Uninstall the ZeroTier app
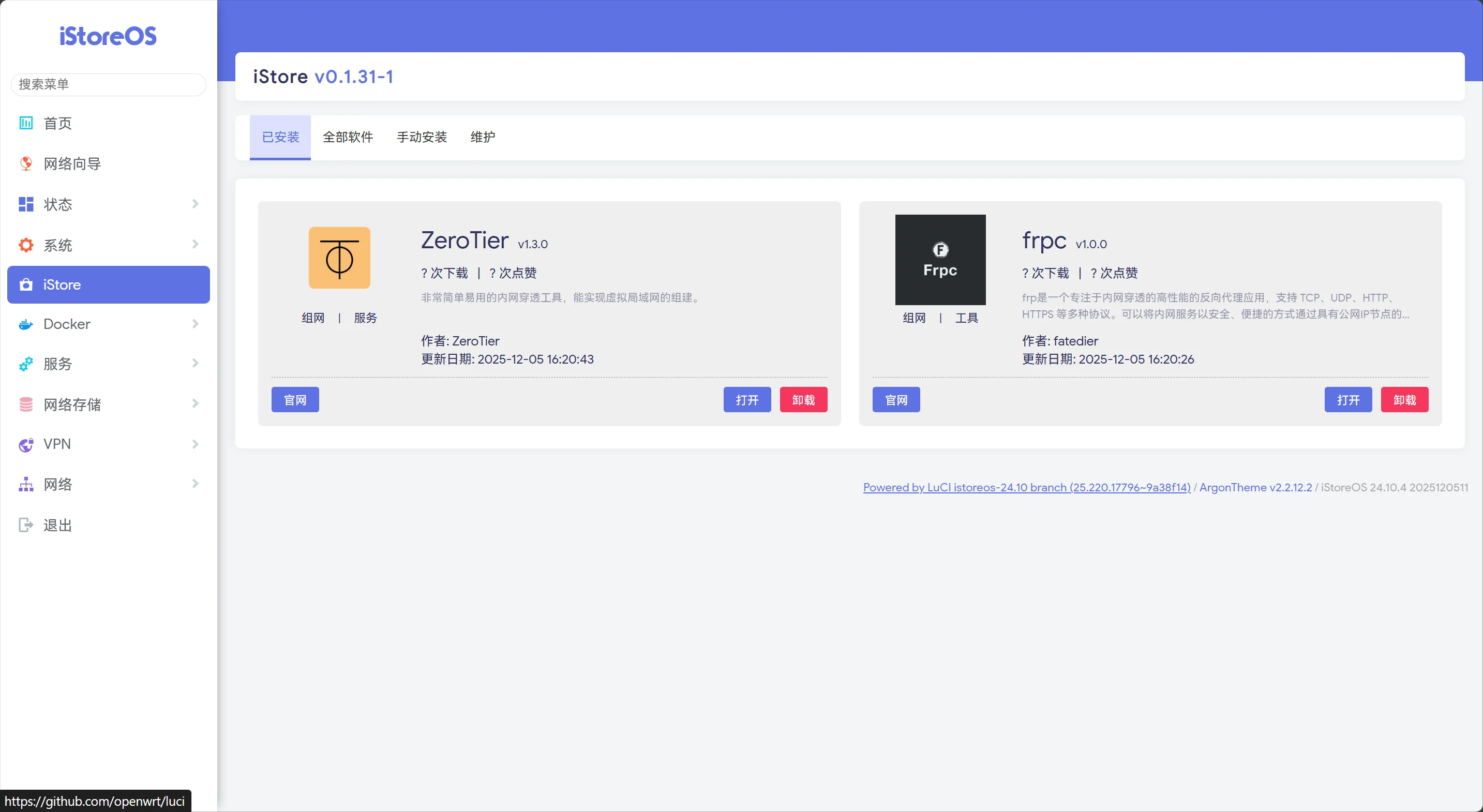 [x=803, y=400]
